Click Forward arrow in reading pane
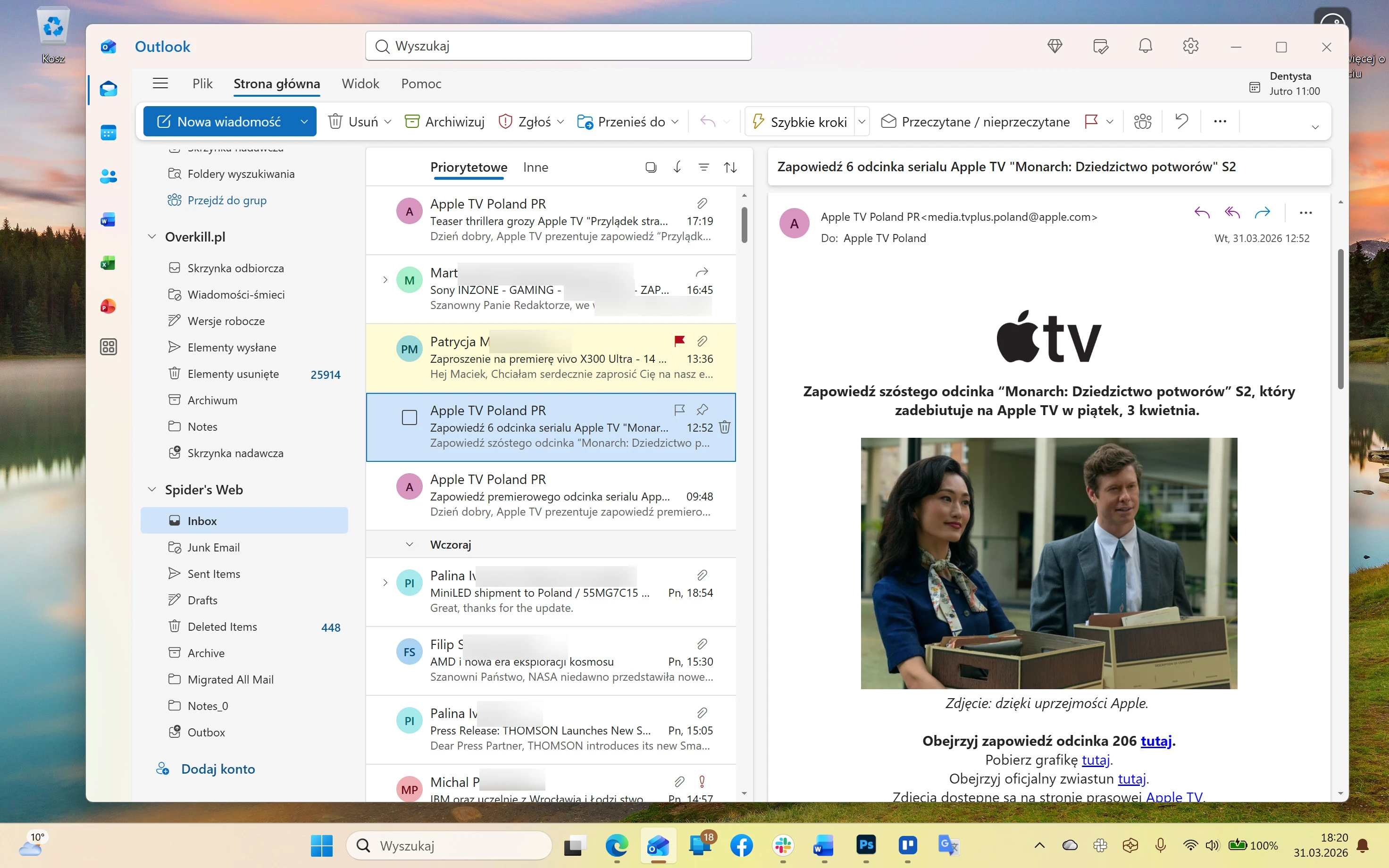1389x868 pixels. pyautogui.click(x=1262, y=213)
